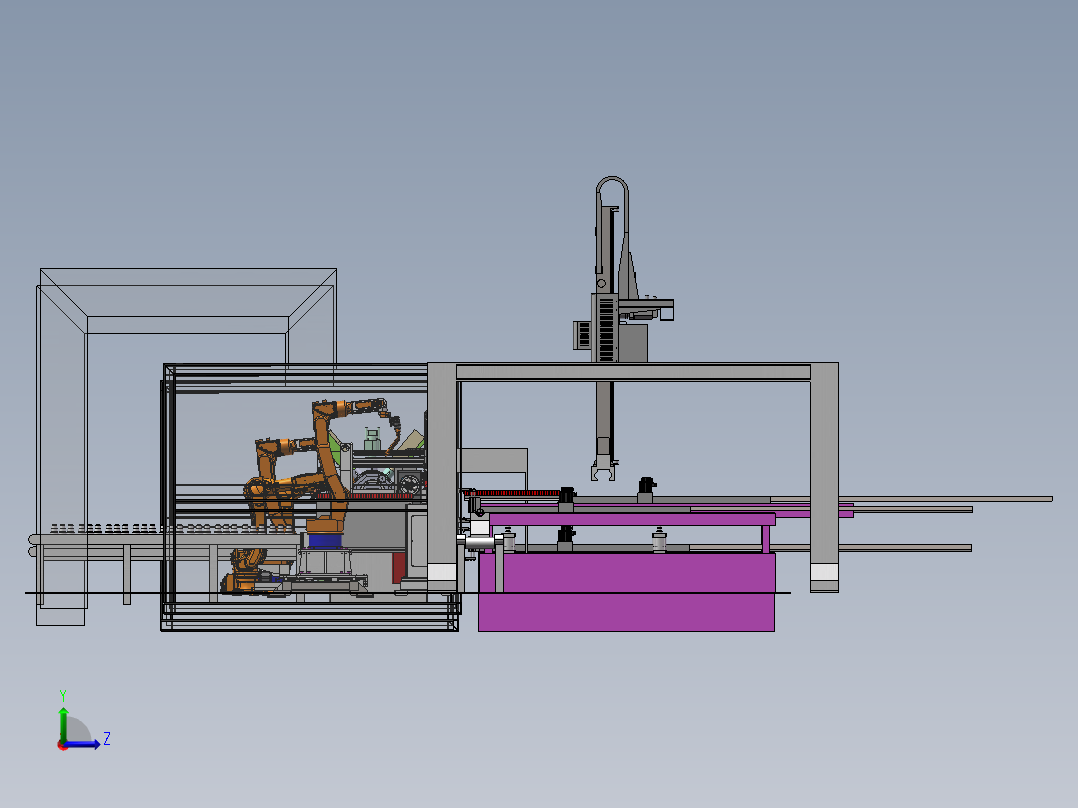Screen dimensions: 1078x808
Task: Select the dark red block beside the robot base
Action: click(x=399, y=567)
